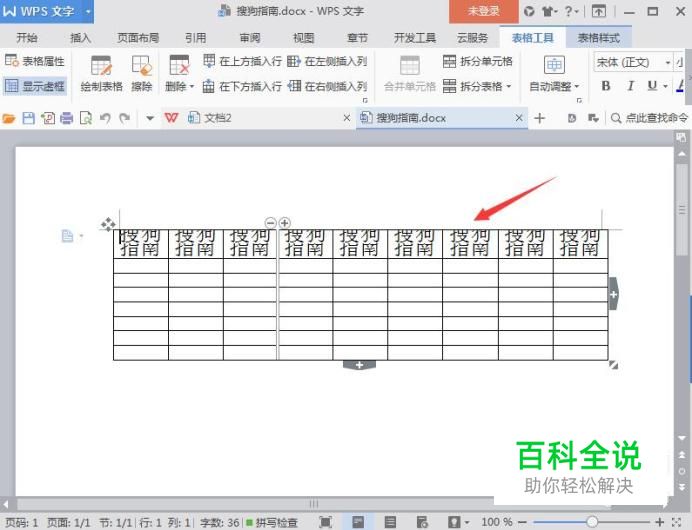
Task: Click the save icon in quick toolbar
Action: 28,118
